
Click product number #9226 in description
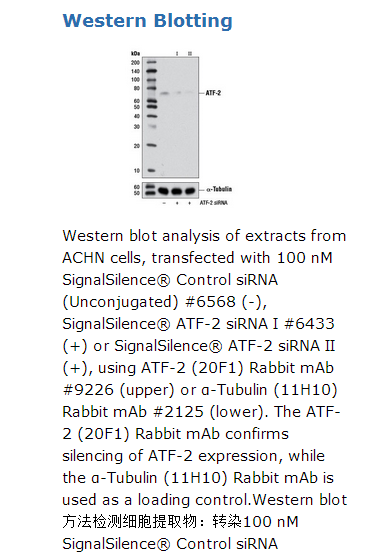coord(88,389)
